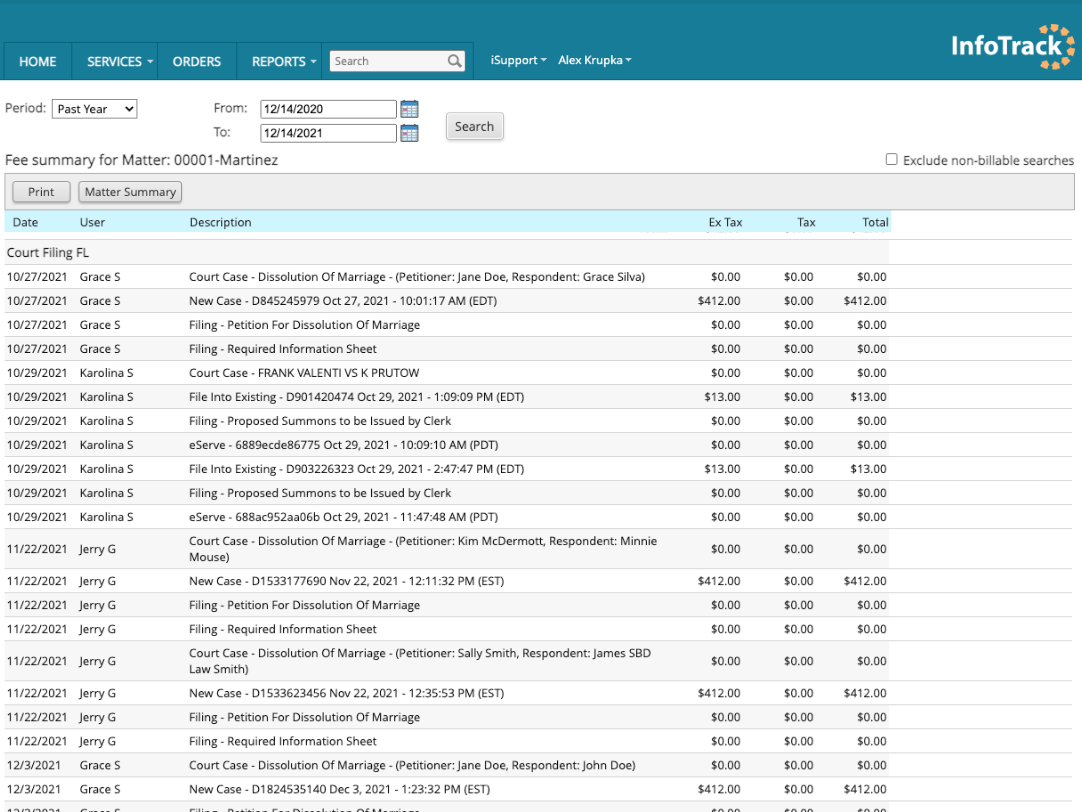Expand the Services menu

coord(120,61)
